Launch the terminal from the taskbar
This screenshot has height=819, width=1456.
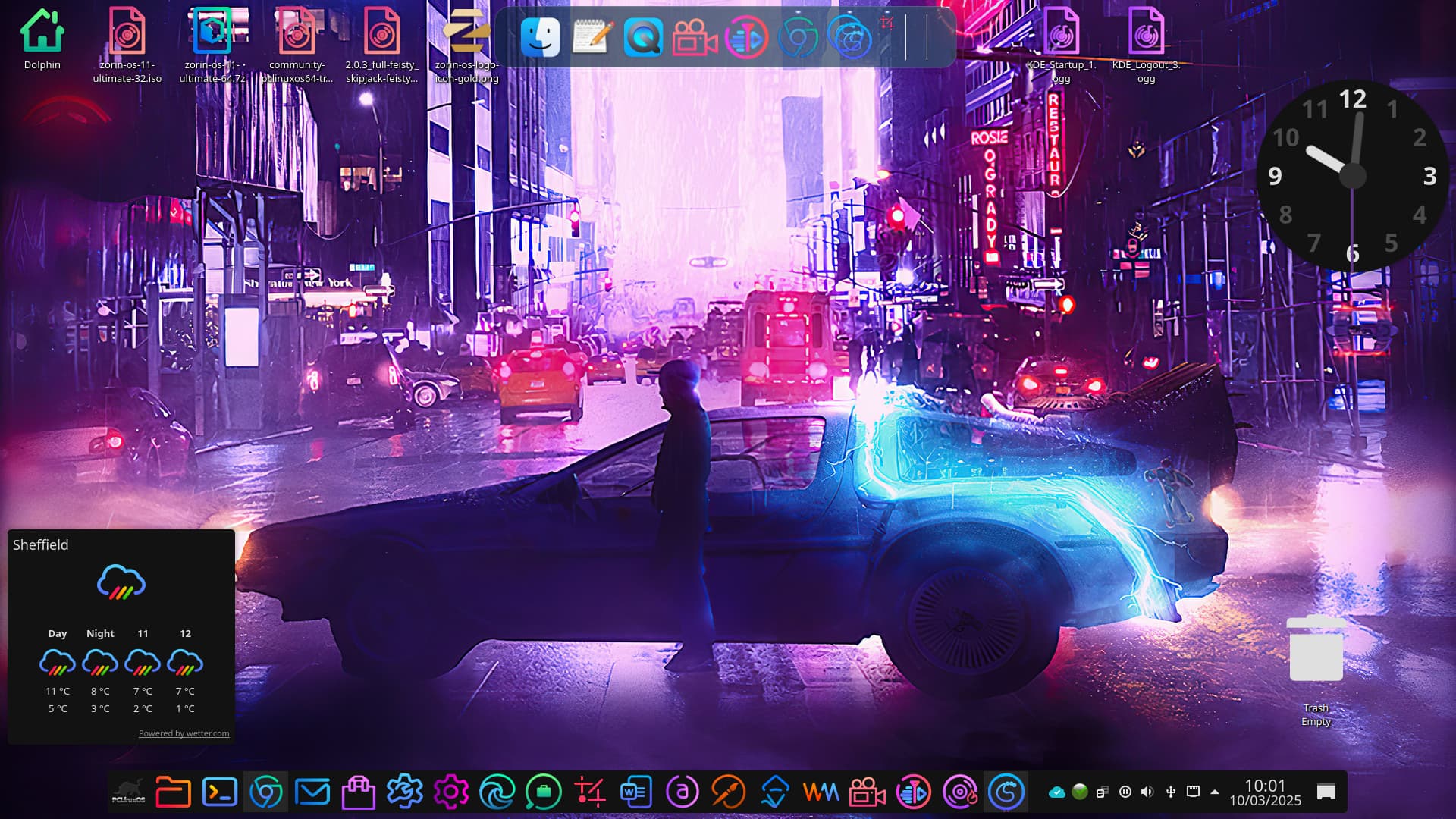tap(220, 792)
